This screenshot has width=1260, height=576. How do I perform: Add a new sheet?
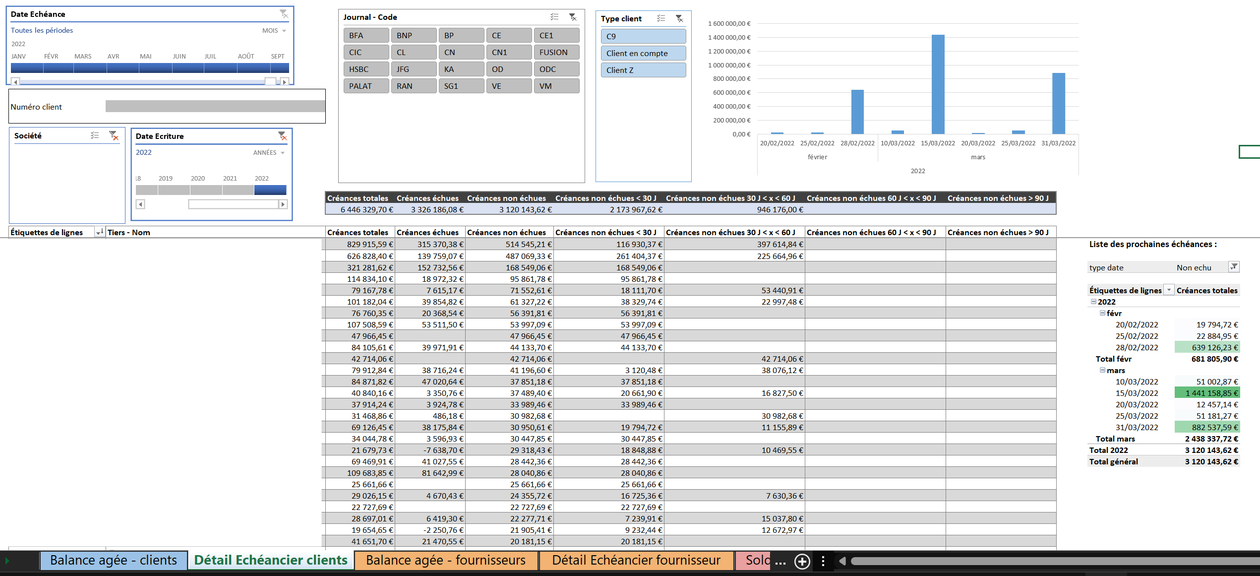[x=802, y=561]
